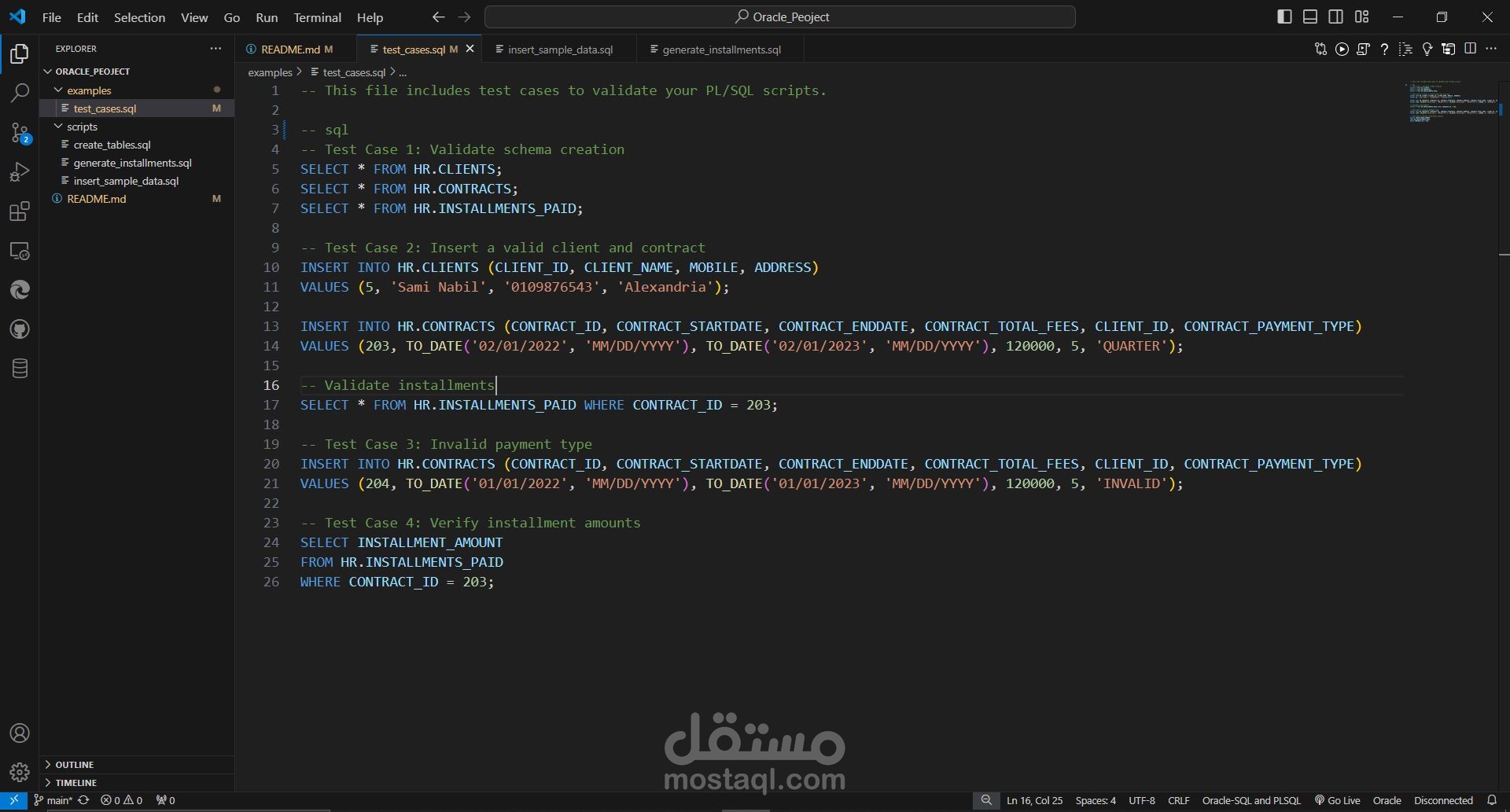Toggle the secondary side bar visibility
This screenshot has width=1510, height=812.
(1335, 17)
